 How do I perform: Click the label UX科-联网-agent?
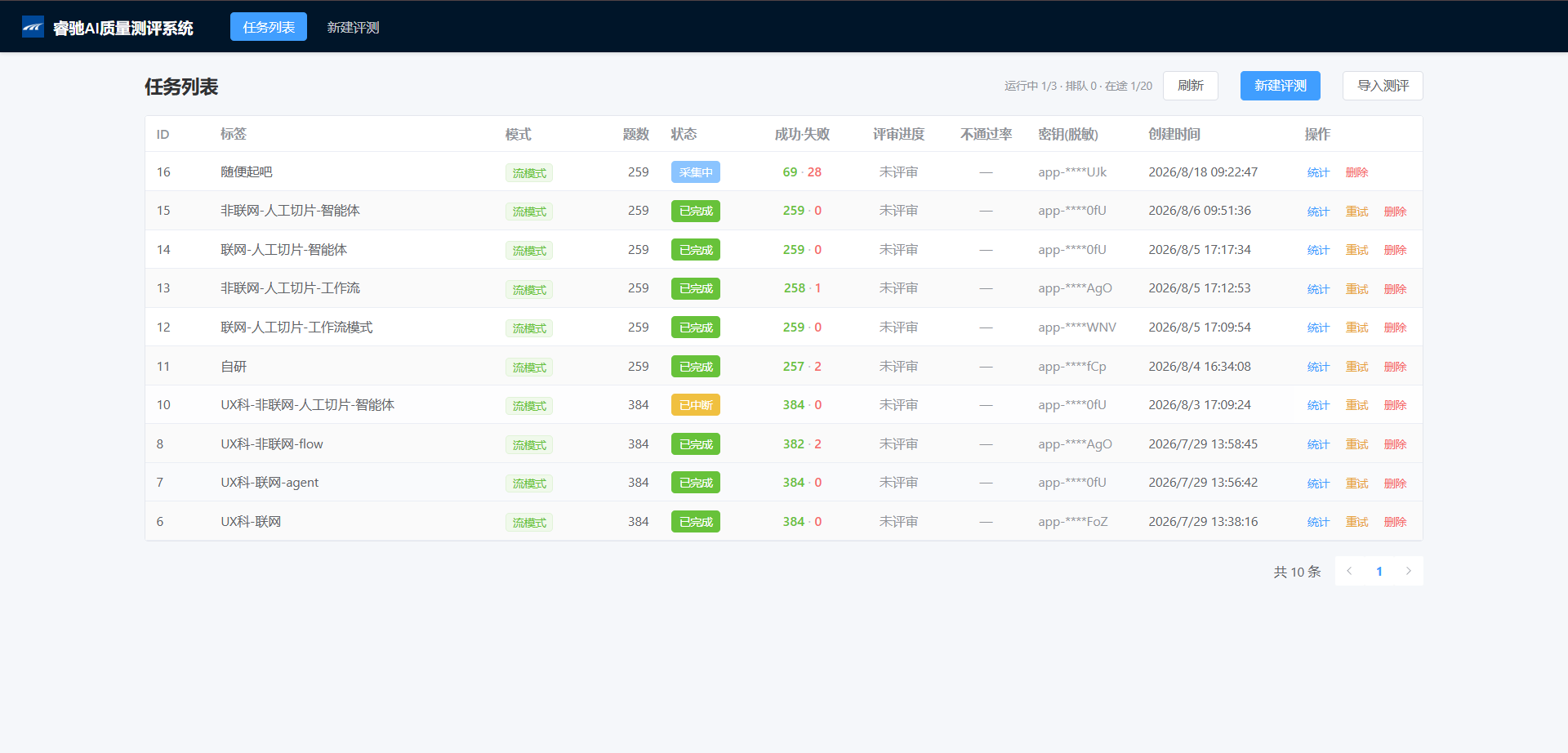coord(269,483)
